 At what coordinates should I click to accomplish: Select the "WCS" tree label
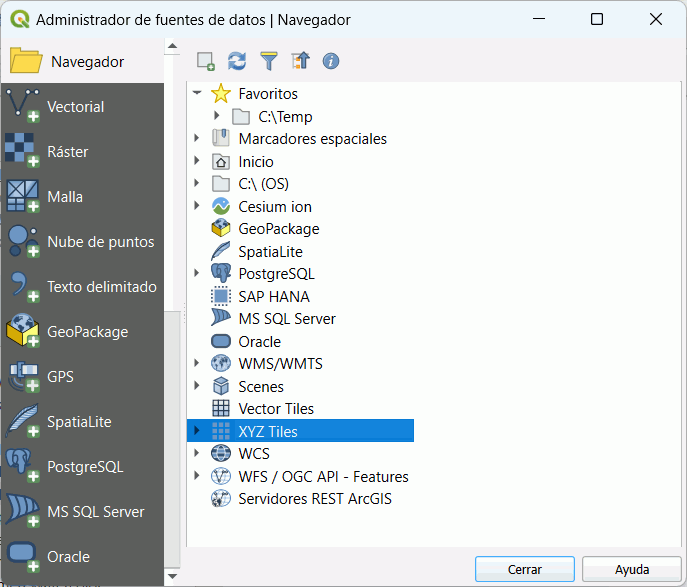254,453
